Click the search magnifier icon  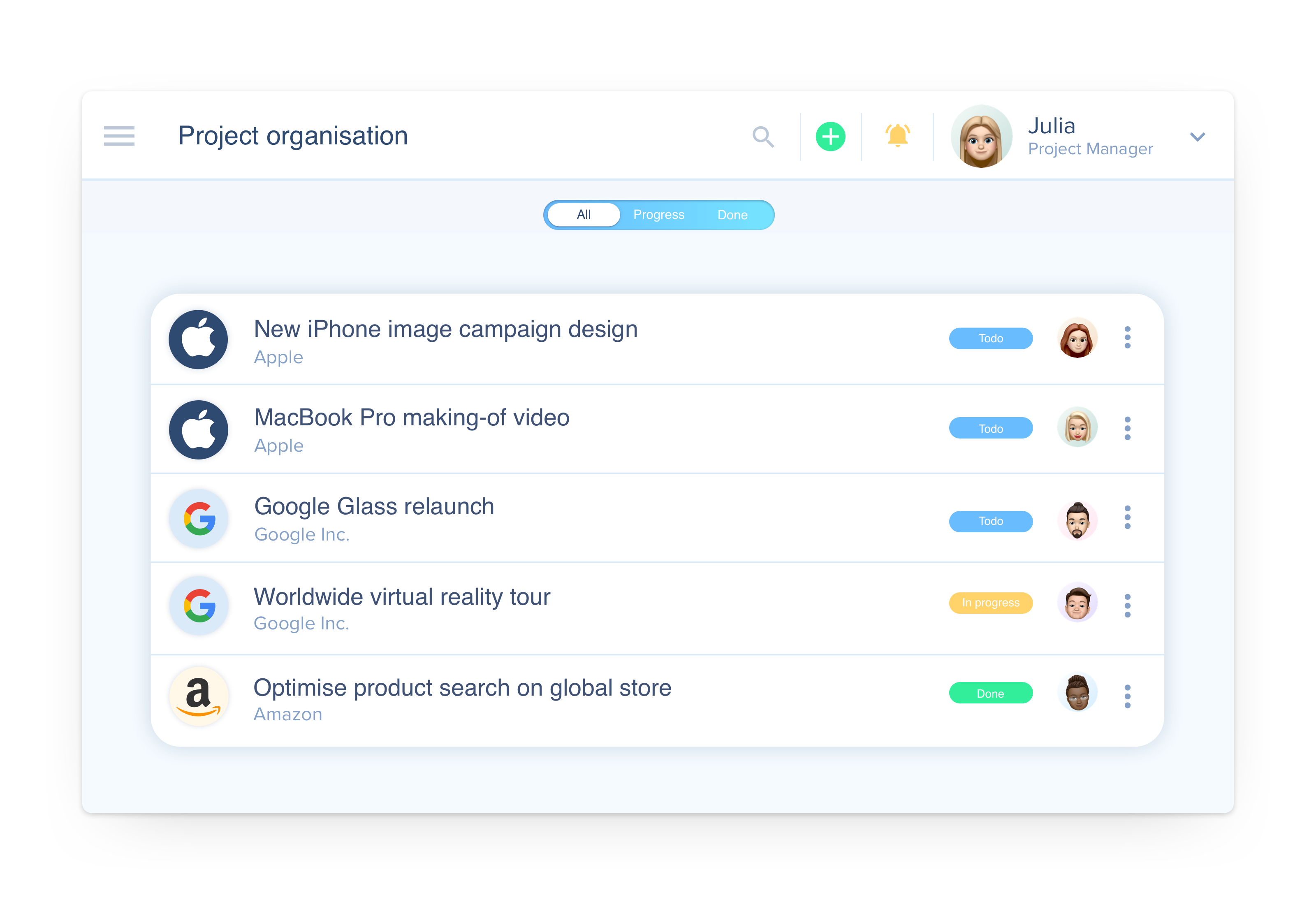tap(763, 137)
